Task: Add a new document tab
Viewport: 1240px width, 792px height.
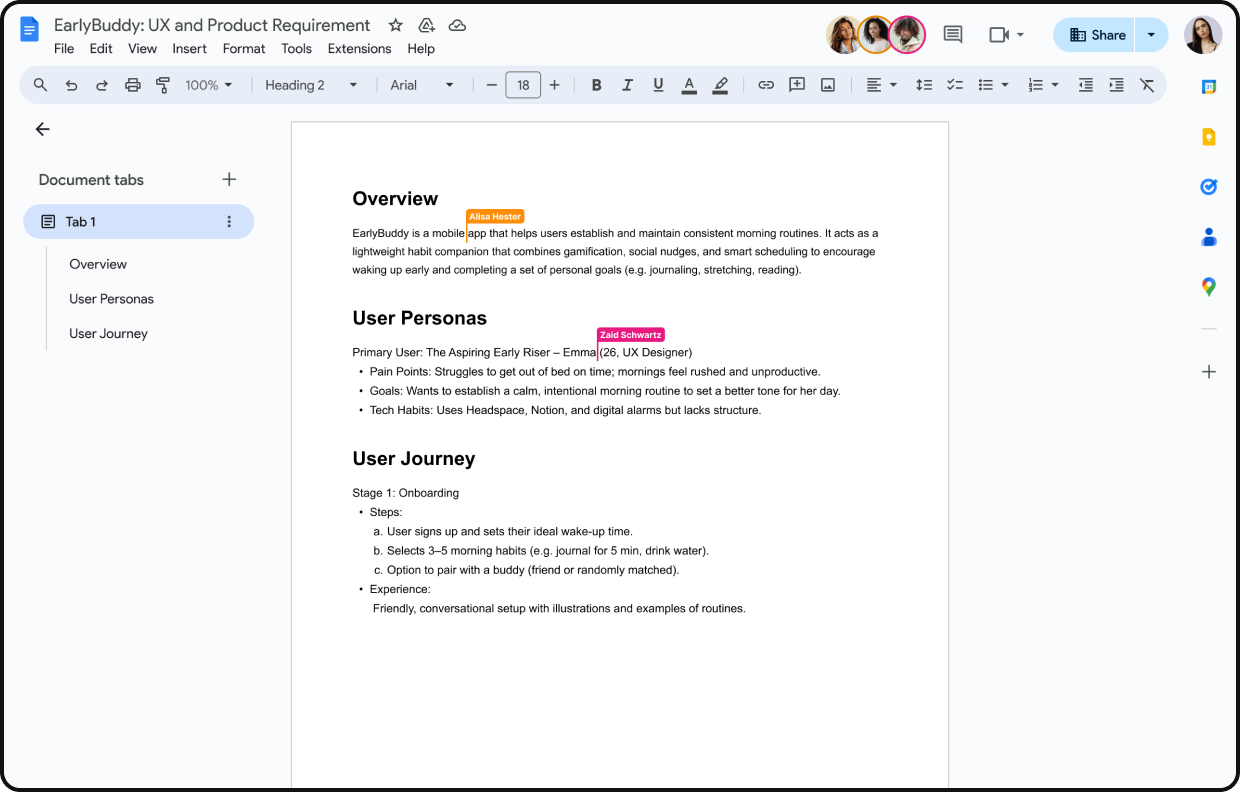Action: 229,179
